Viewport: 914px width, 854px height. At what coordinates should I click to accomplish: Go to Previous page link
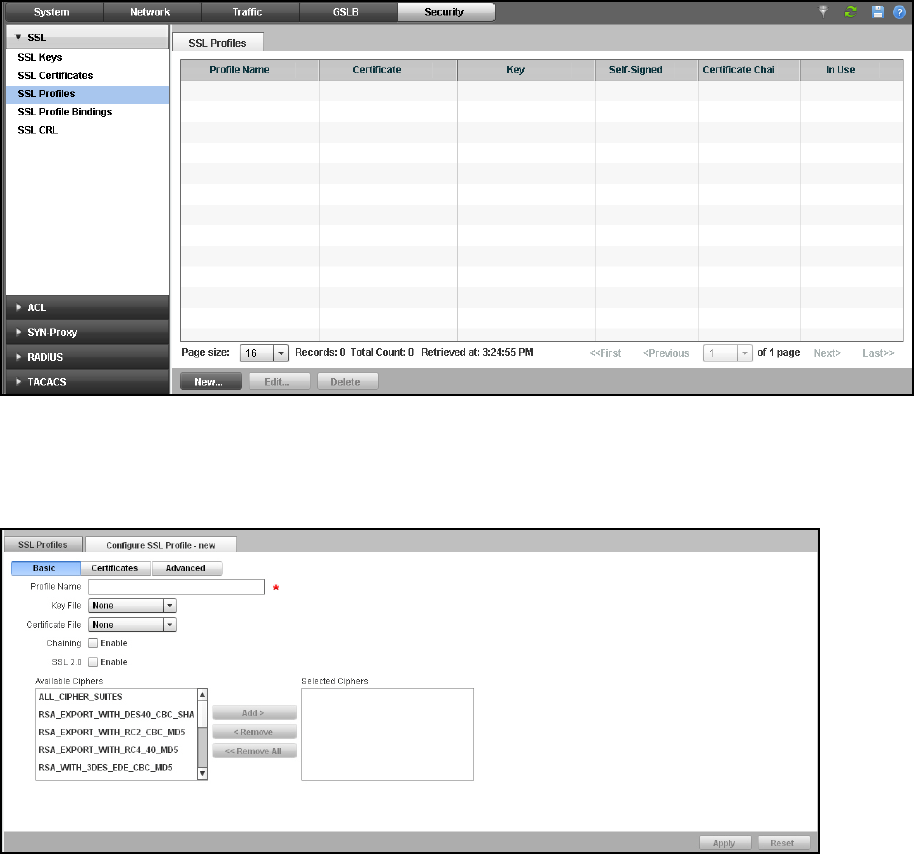(666, 353)
